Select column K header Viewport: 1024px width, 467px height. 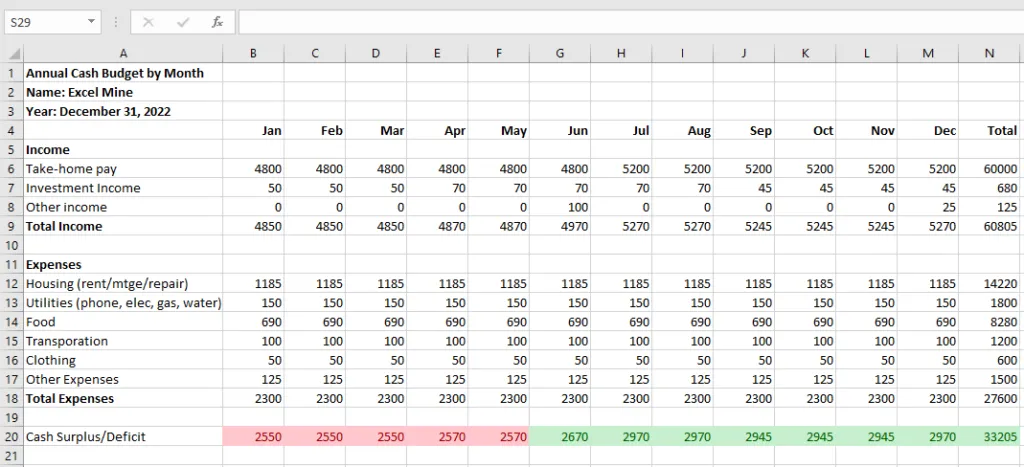click(x=805, y=54)
